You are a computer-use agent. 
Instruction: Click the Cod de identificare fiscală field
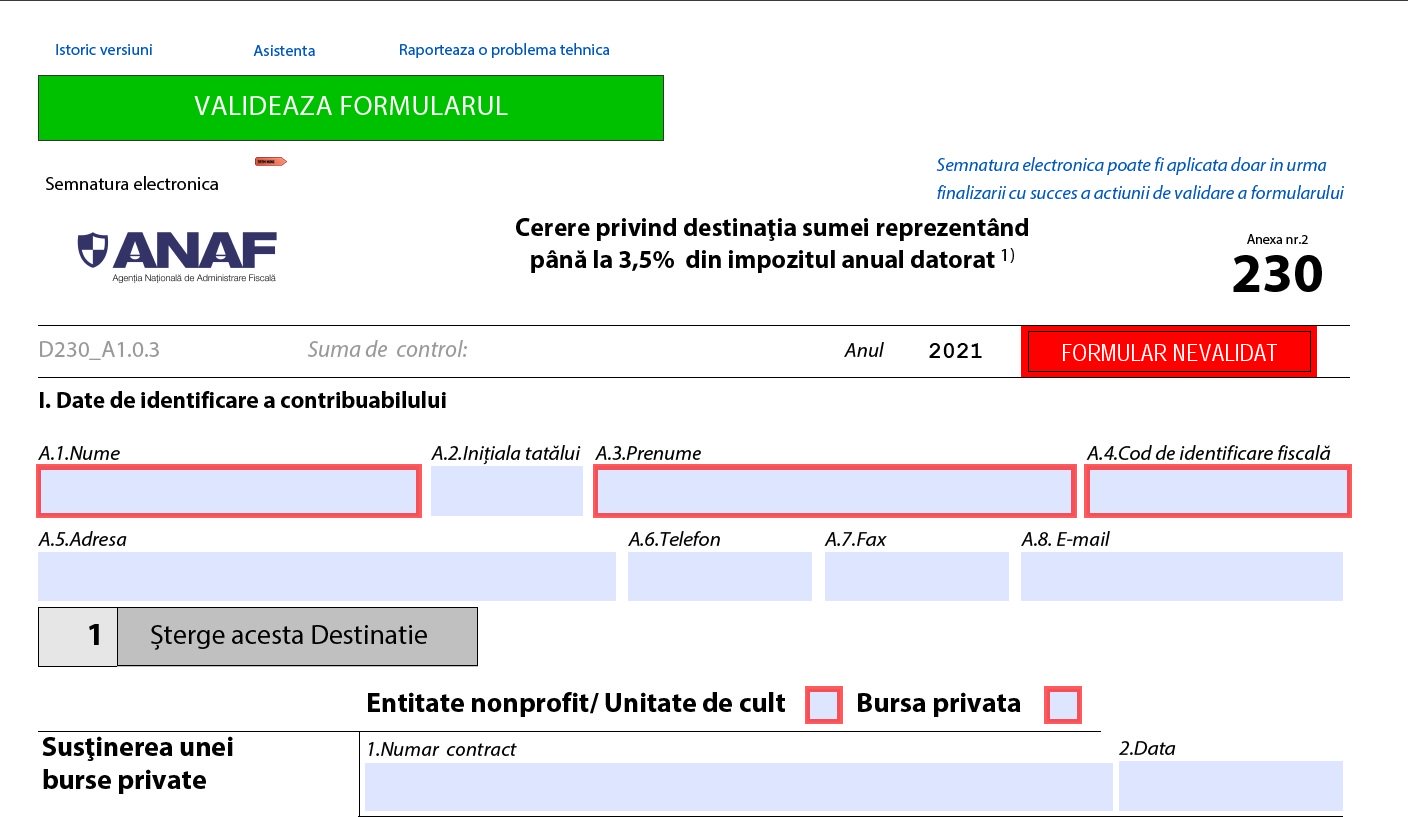pos(1217,492)
